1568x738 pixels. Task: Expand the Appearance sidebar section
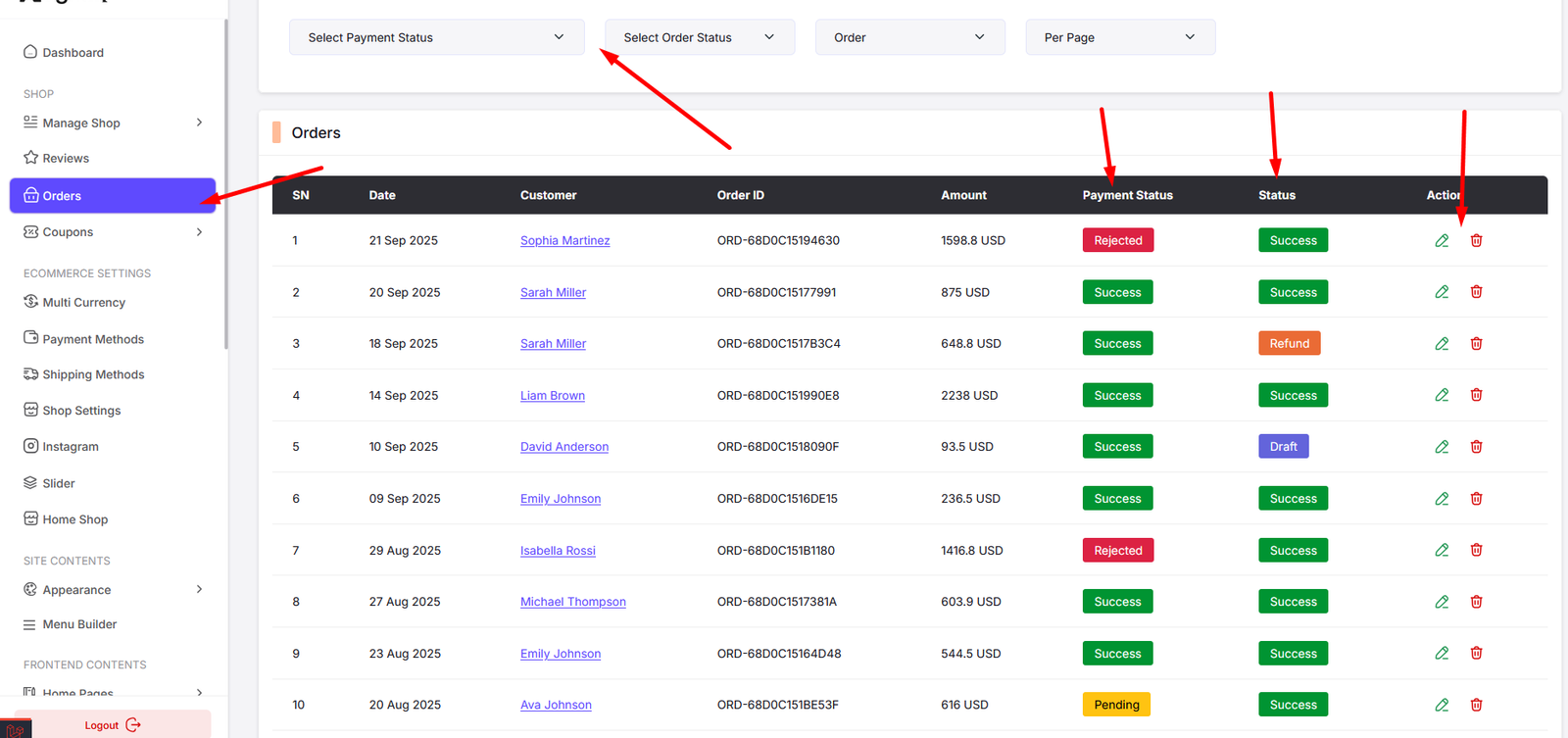coord(199,589)
